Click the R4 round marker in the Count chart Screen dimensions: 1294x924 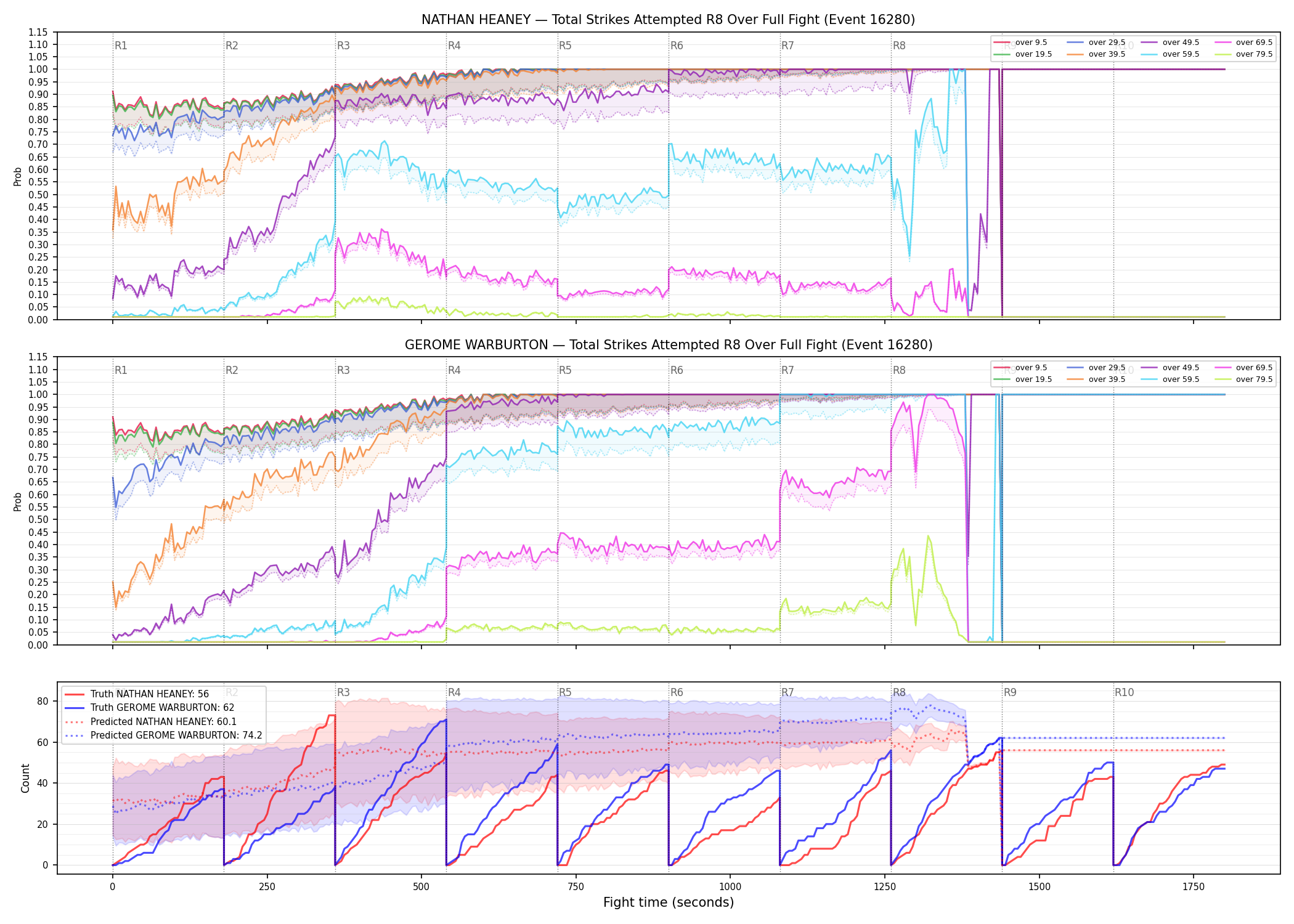[x=454, y=692]
